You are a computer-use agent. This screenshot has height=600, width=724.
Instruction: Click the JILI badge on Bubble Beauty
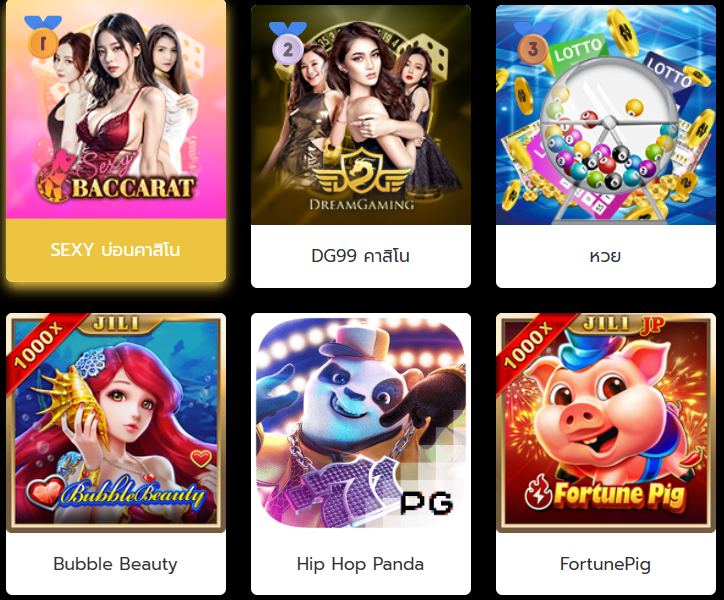pos(116,323)
